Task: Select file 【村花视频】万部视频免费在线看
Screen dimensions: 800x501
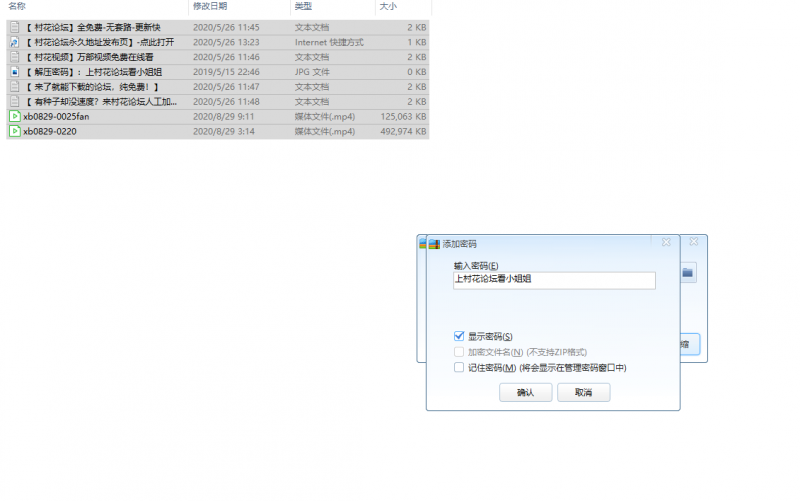Action: click(89, 57)
